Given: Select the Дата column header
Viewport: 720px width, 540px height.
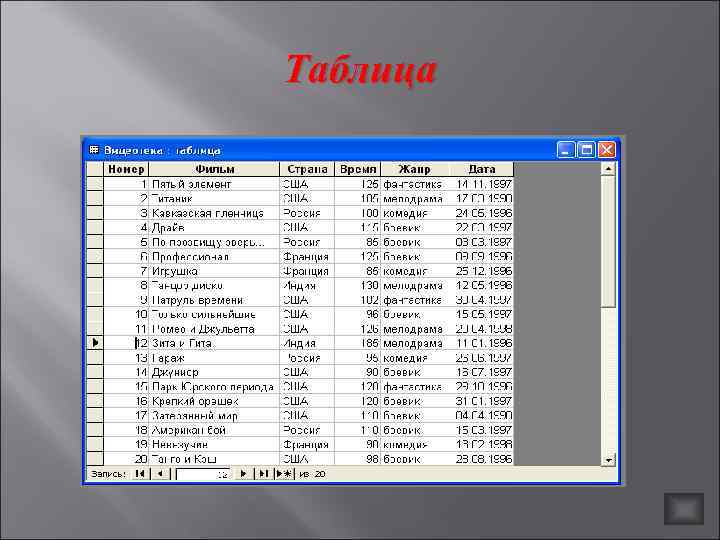Looking at the screenshot, I should [x=481, y=169].
